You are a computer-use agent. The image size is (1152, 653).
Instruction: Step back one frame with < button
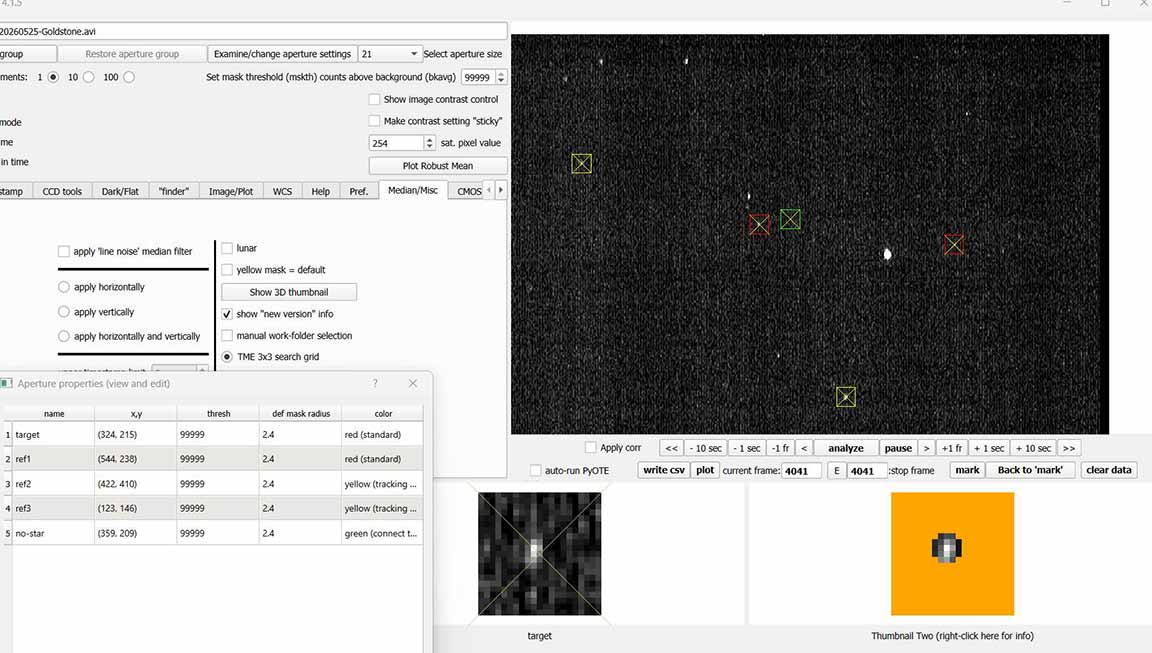pos(804,448)
